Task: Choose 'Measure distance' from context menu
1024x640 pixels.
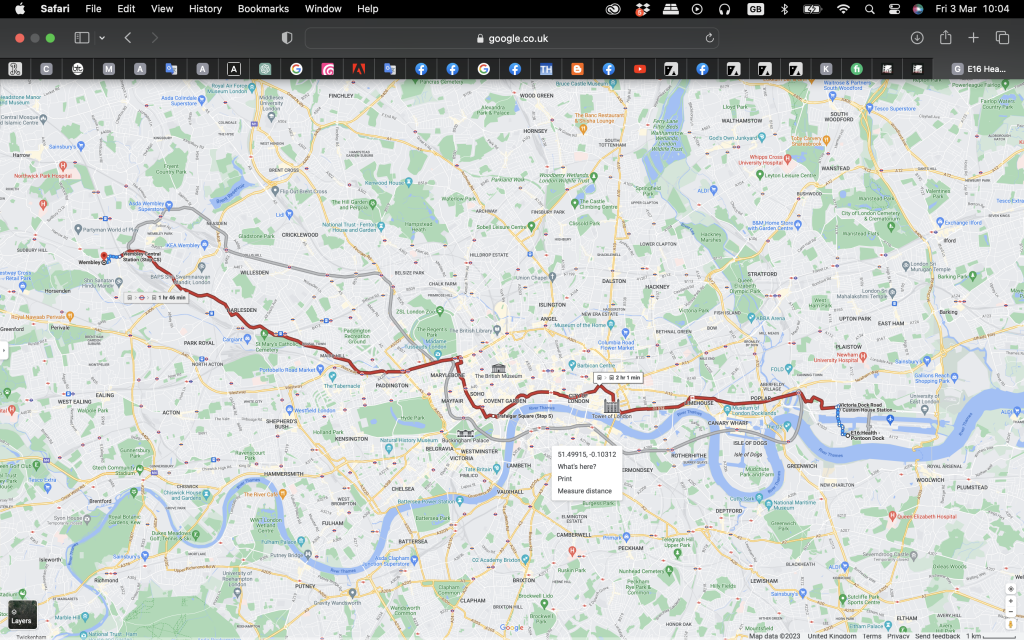Action: [586, 490]
